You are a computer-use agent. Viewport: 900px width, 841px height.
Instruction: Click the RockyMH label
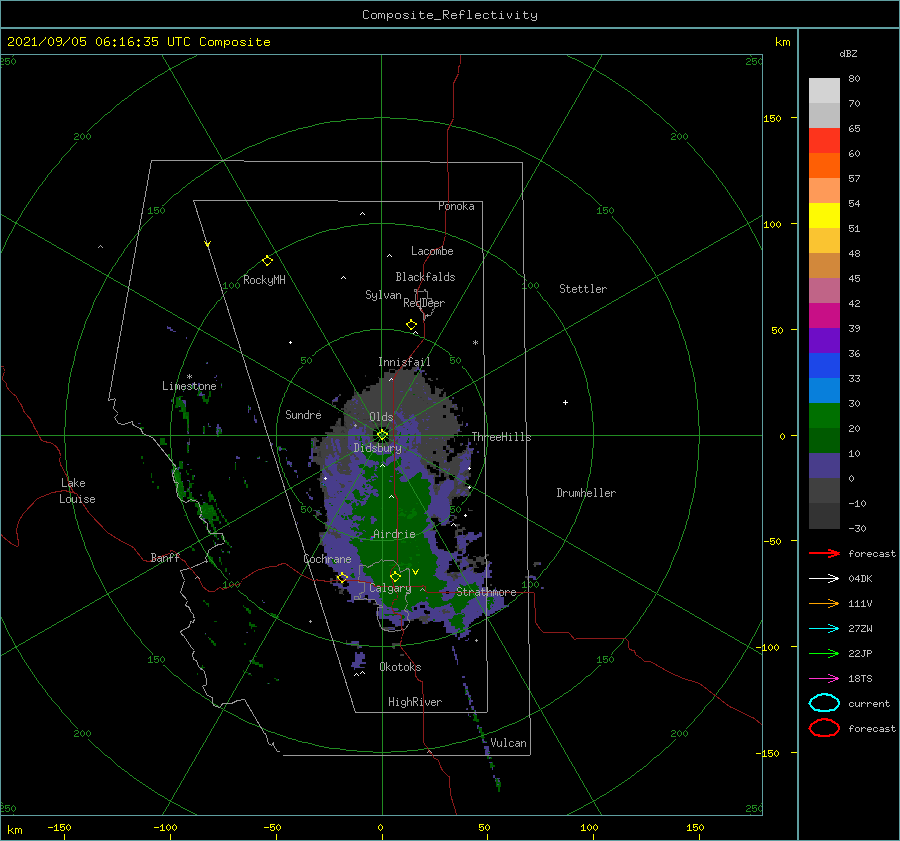click(264, 280)
